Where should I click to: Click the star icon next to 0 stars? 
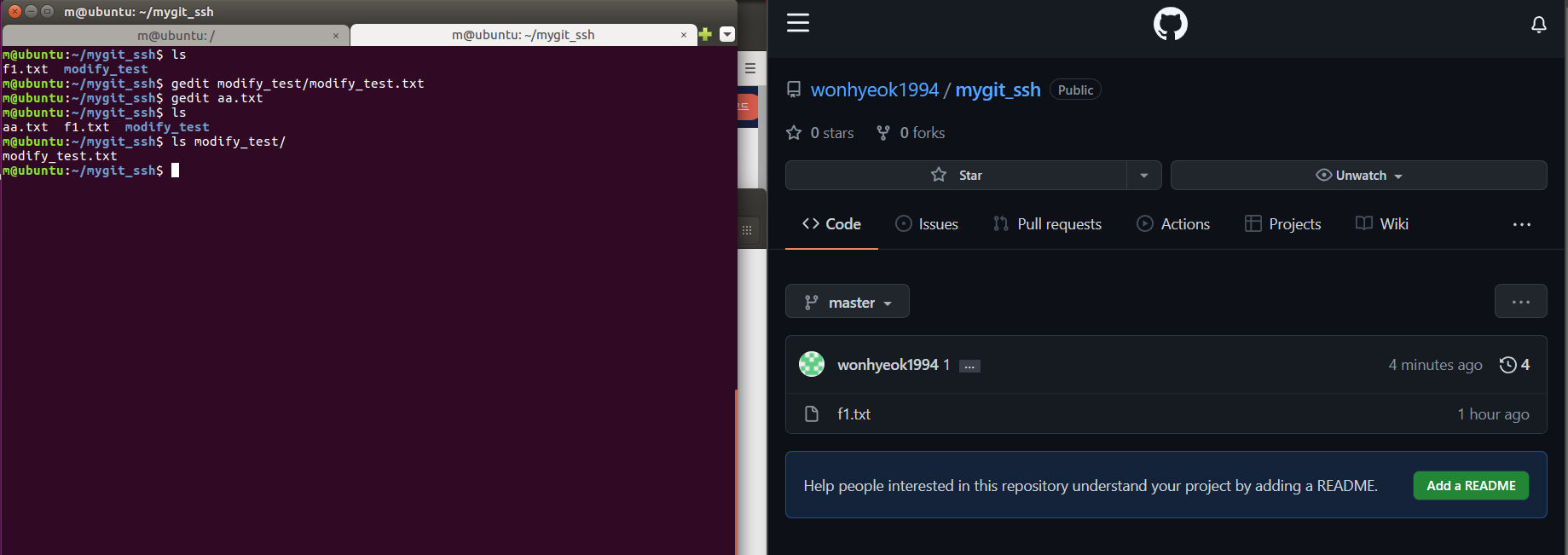pos(794,133)
